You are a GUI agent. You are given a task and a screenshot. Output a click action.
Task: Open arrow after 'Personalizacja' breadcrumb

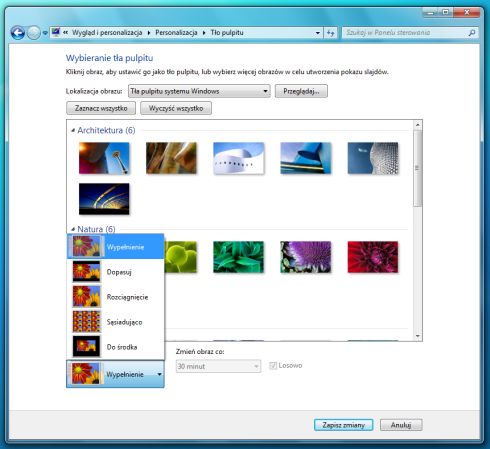coord(204,33)
